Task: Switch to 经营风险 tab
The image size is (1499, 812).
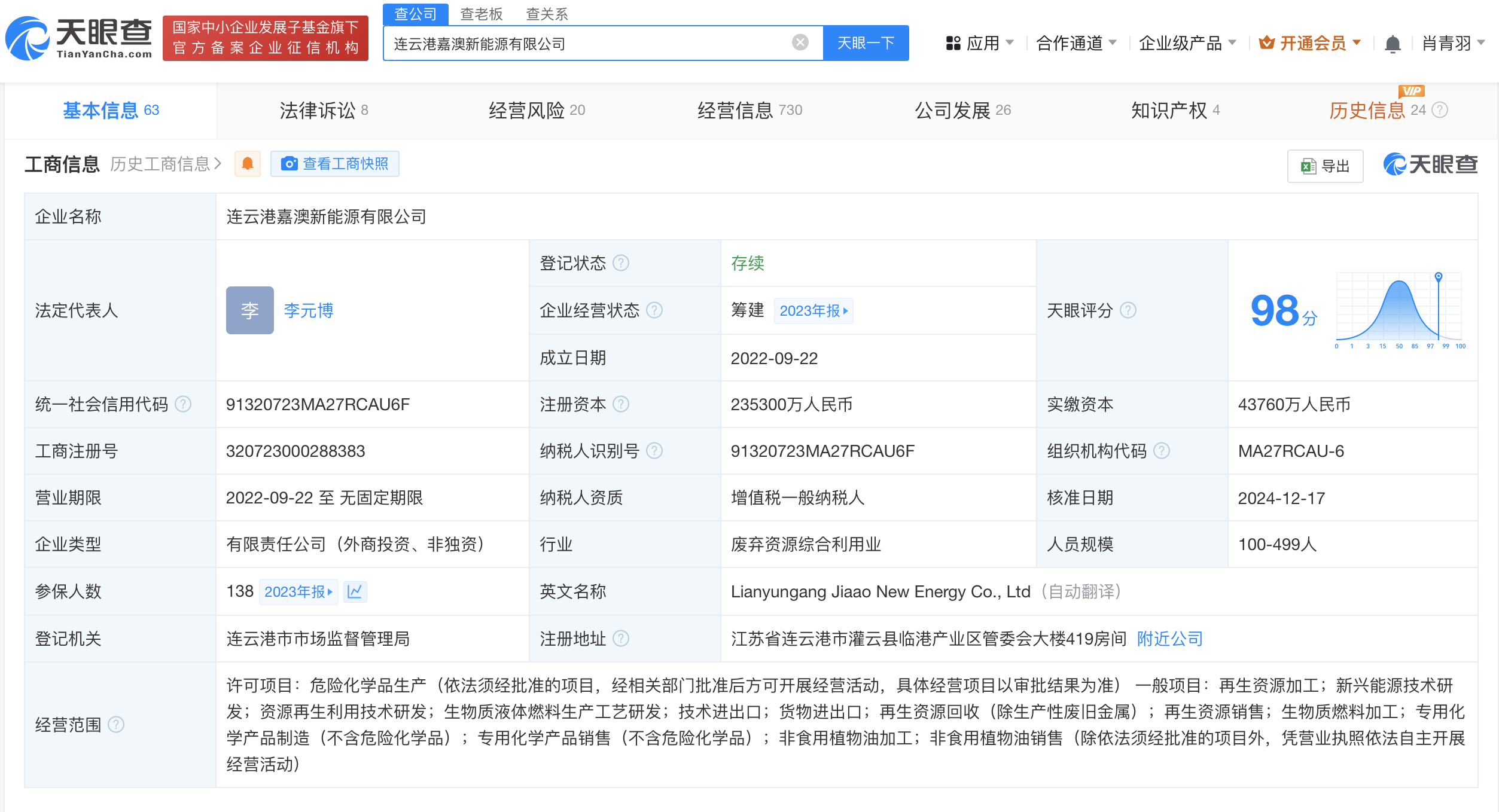Action: 537,110
